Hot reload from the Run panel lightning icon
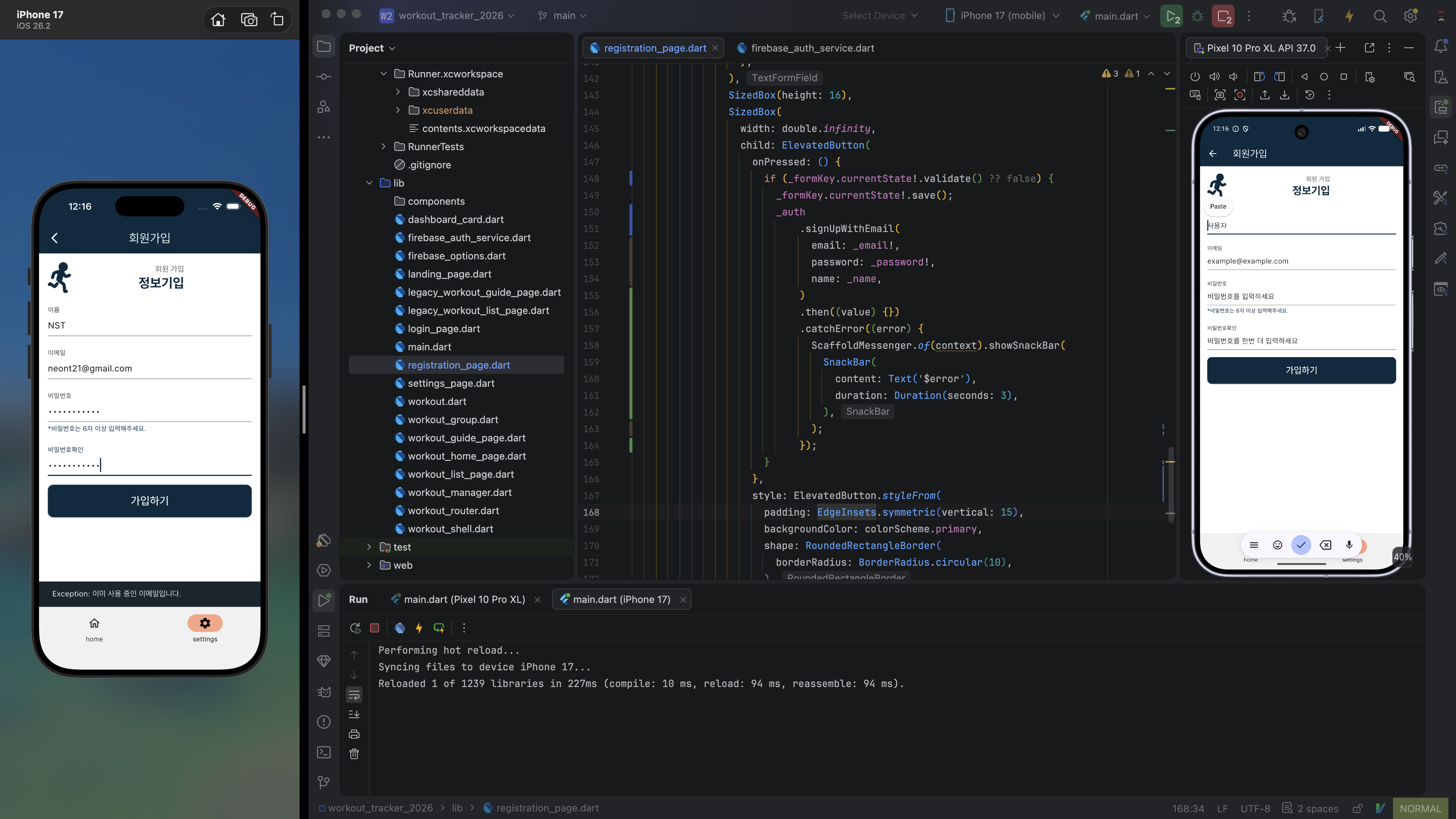The image size is (1456, 819). [419, 628]
